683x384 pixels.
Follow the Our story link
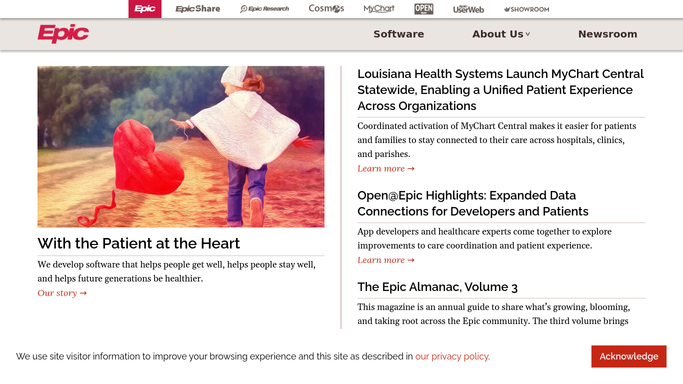pos(62,293)
